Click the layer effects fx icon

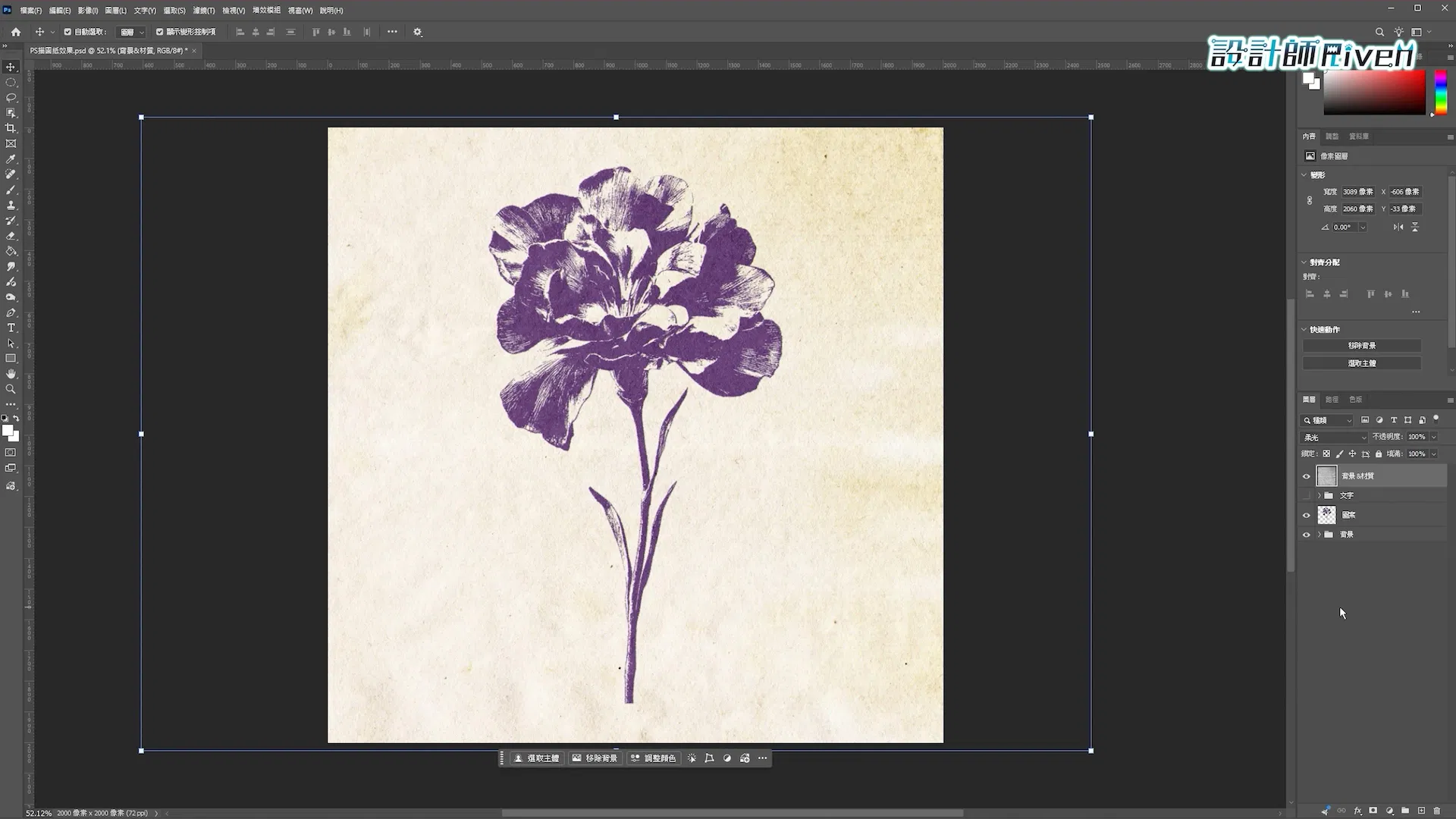pos(1357,811)
